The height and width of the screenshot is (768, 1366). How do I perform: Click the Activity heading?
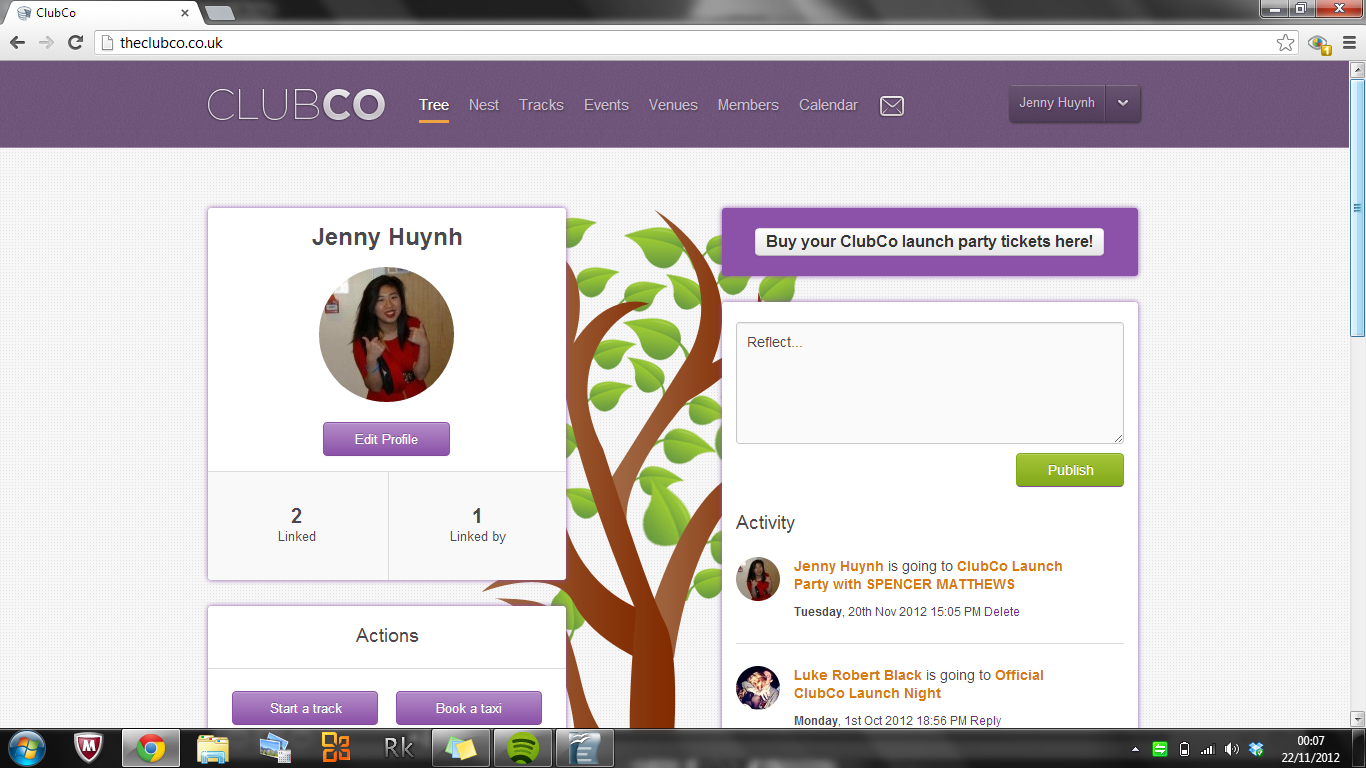point(765,522)
